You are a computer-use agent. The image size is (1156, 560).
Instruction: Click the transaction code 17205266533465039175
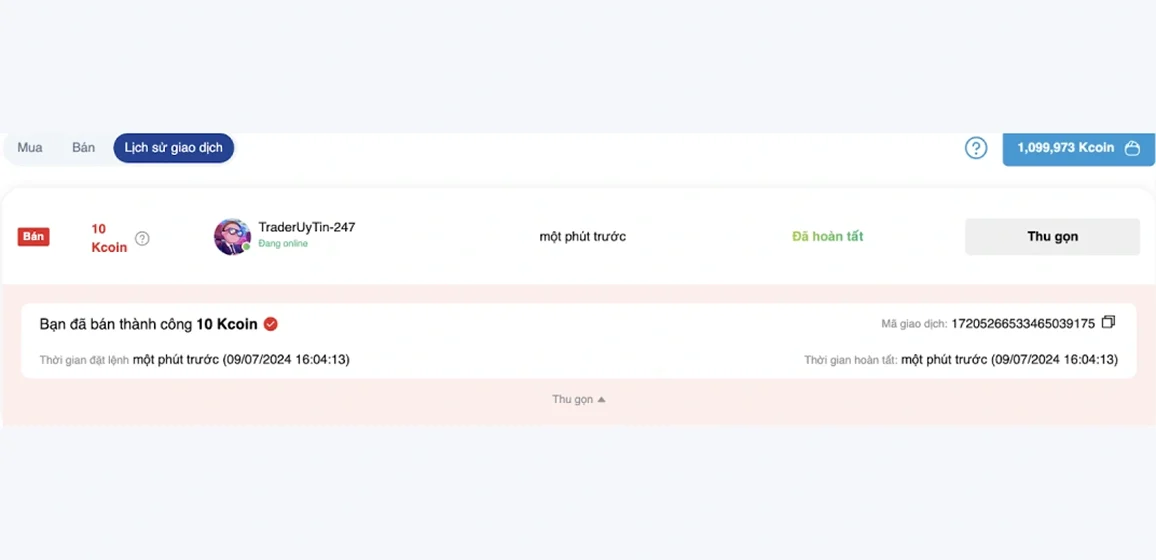1023,323
